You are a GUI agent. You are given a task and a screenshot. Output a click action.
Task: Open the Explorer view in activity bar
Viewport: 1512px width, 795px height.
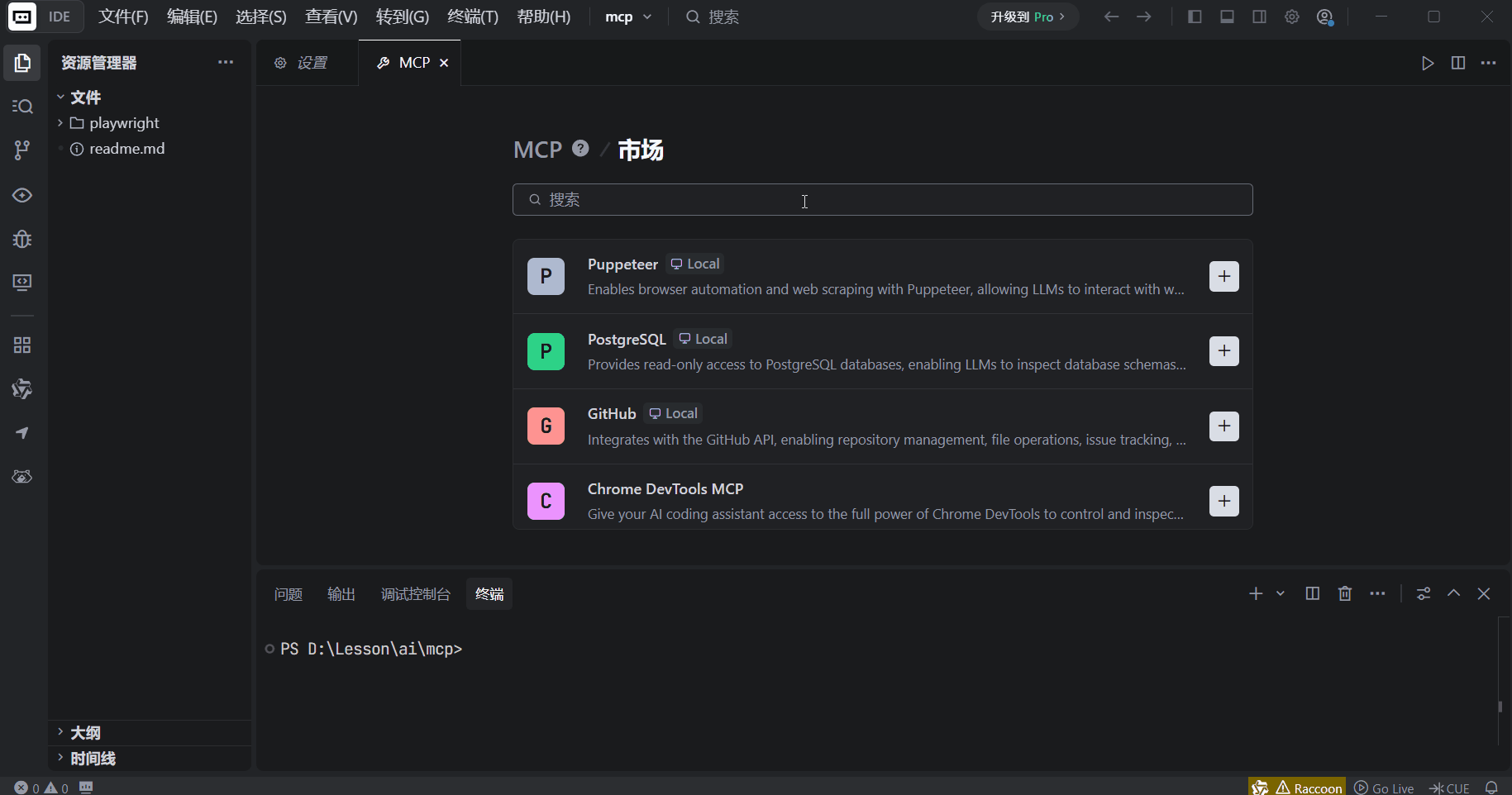tap(22, 63)
